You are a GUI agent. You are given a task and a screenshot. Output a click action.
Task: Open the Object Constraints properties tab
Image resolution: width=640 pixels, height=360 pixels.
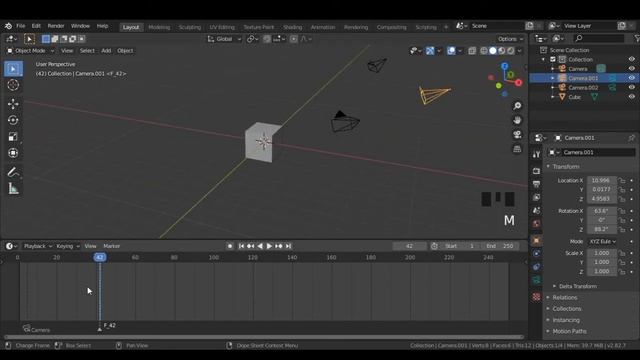(536, 267)
